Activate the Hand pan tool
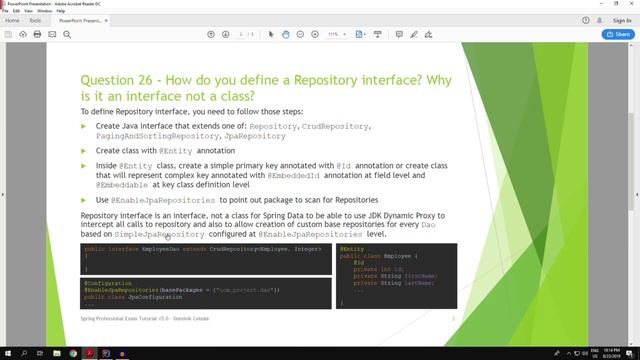 click(286, 35)
